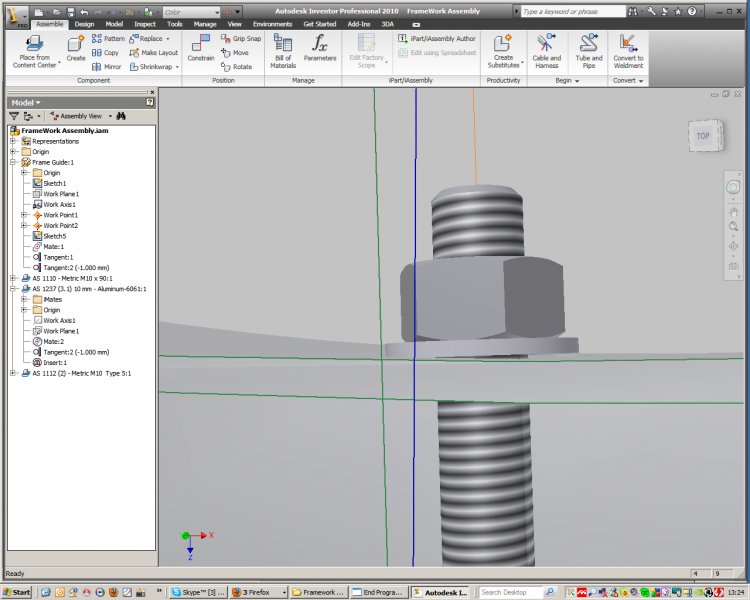The image size is (750, 600).
Task: Expand AS 1110 Metric M10 x 90:1
Action: pos(13,278)
